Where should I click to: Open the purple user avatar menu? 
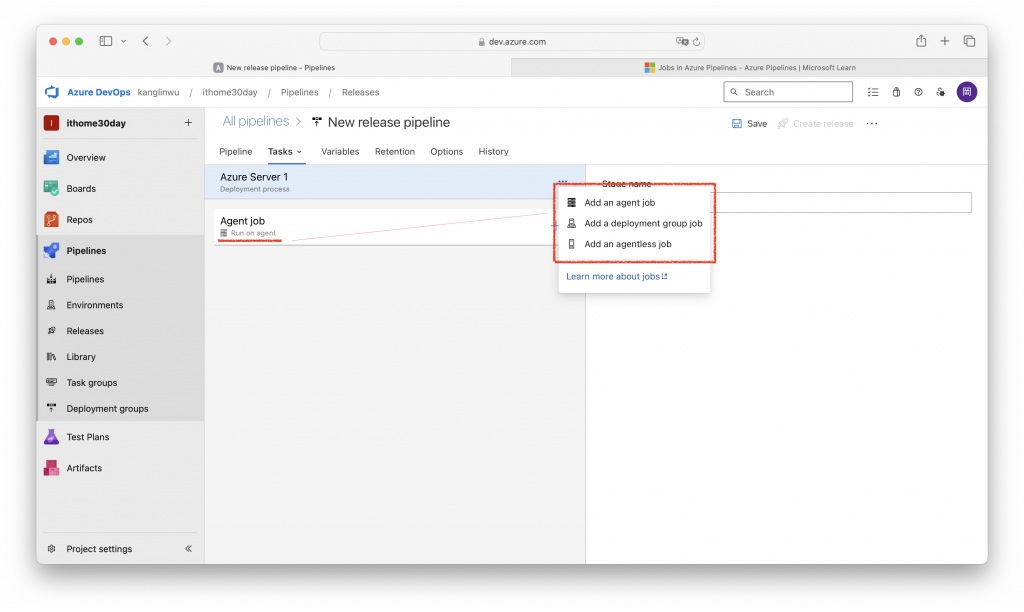point(967,92)
